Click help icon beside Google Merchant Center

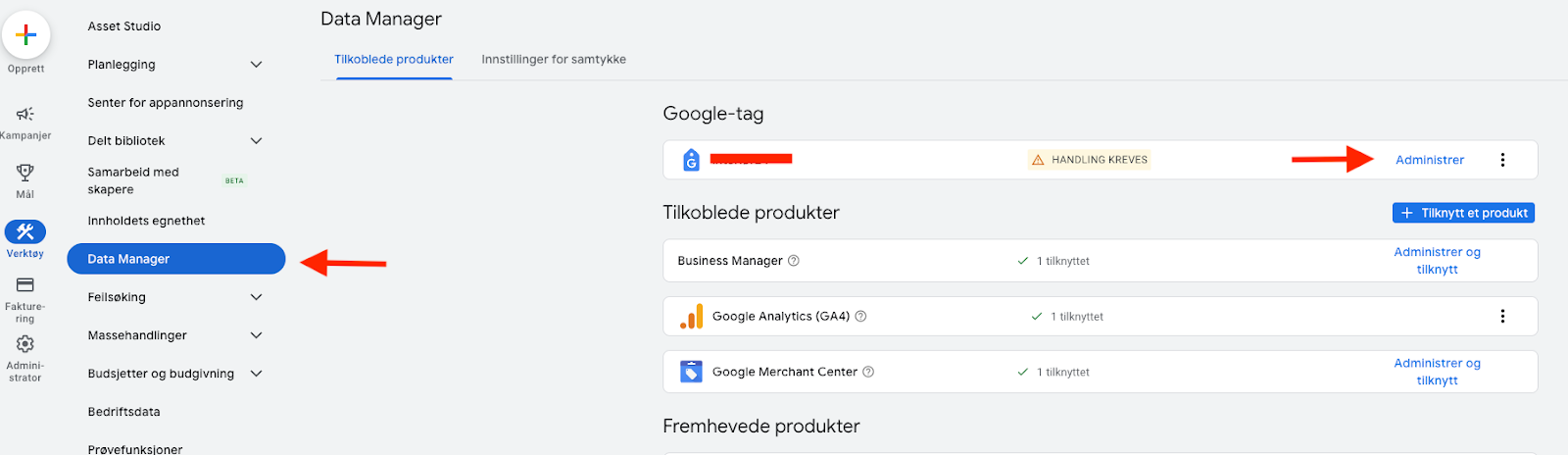(868, 372)
